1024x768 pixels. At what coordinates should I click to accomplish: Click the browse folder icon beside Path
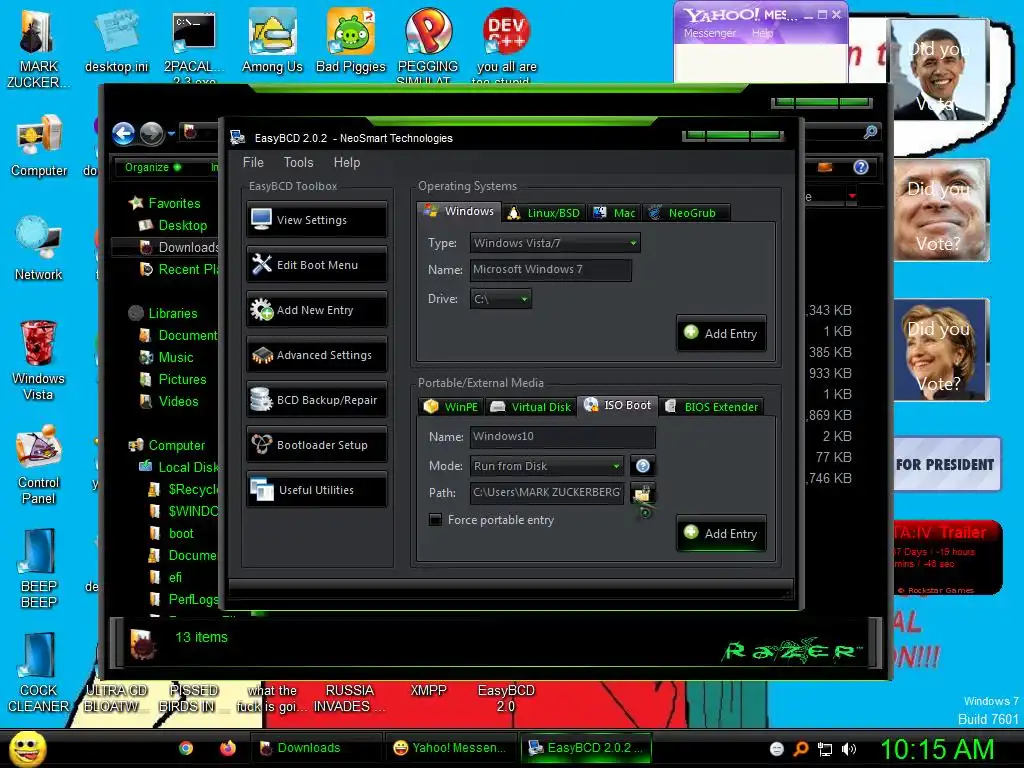click(x=643, y=494)
